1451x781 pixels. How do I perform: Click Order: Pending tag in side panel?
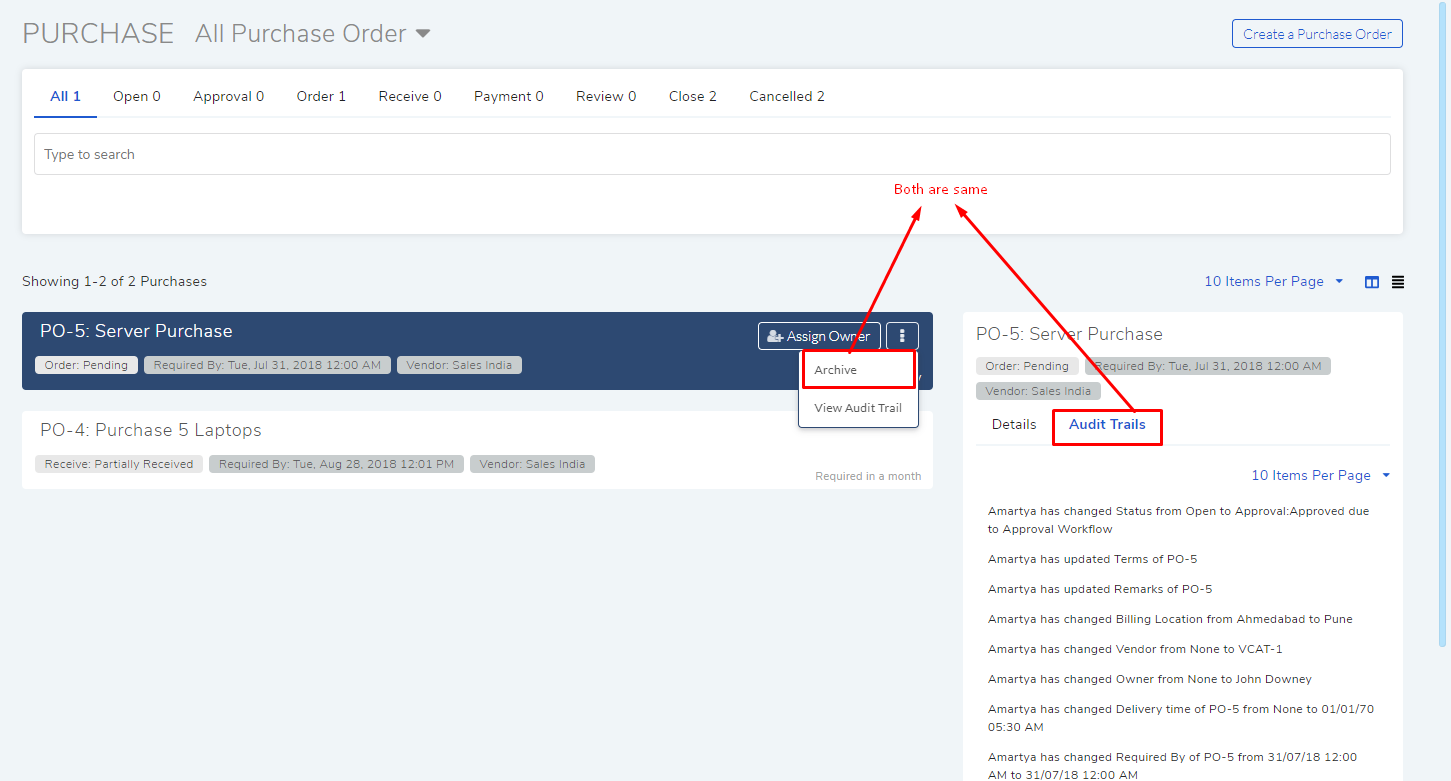point(1027,366)
